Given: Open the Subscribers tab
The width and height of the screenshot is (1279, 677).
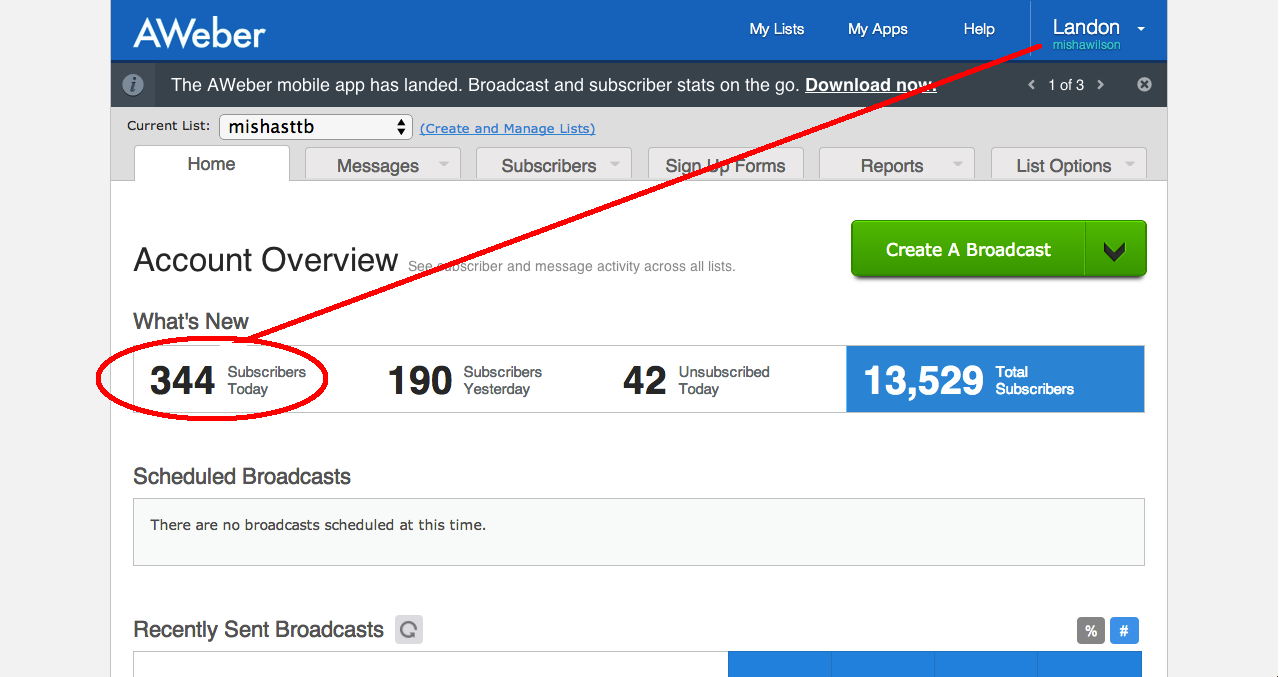Looking at the screenshot, I should click(x=548, y=166).
